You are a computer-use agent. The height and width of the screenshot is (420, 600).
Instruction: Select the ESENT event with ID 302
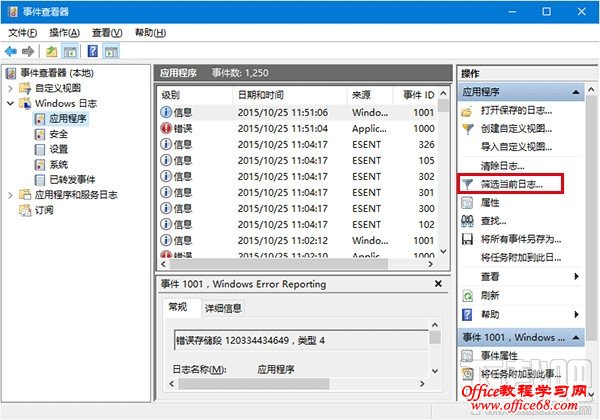click(x=298, y=176)
